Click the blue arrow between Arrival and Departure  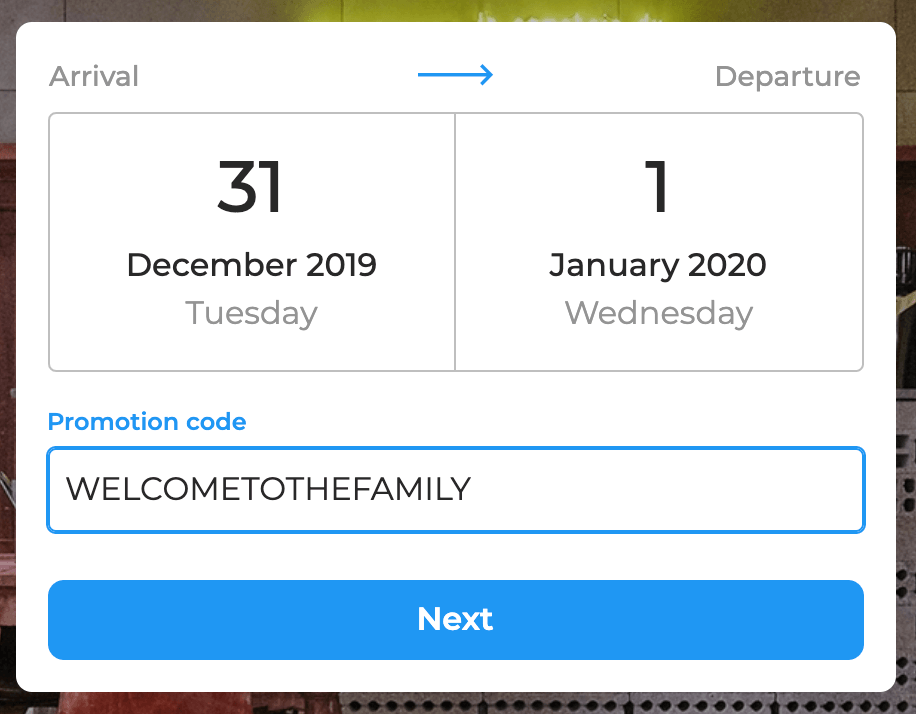tap(455, 75)
